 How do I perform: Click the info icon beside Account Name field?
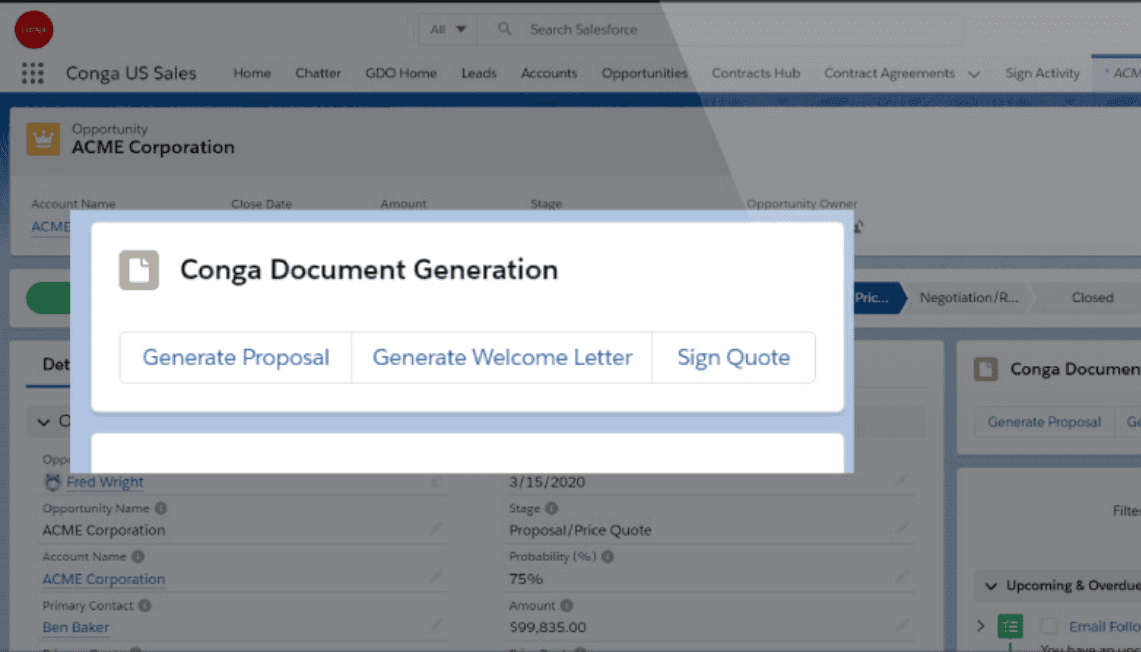click(138, 556)
